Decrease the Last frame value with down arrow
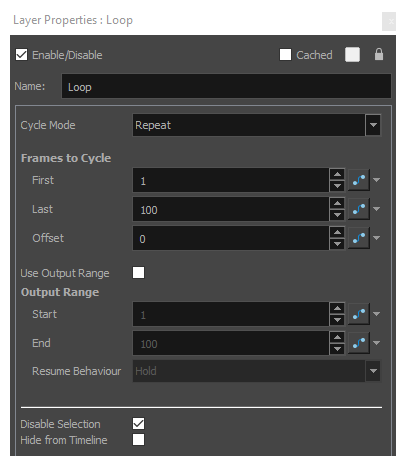Viewport: 406px width, 466px height. pos(337,215)
